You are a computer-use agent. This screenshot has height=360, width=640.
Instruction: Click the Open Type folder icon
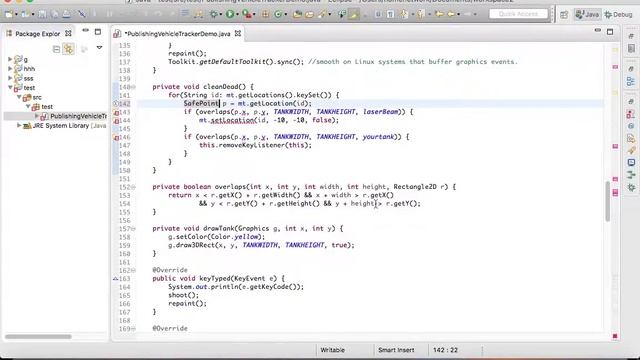point(298,14)
